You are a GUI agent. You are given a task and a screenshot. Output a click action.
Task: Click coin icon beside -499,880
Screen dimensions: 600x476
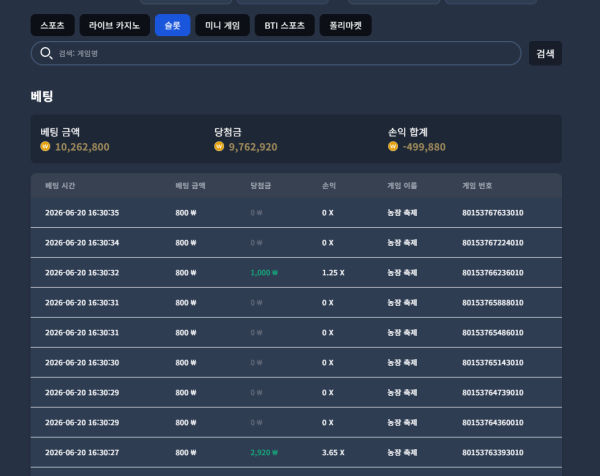(x=393, y=146)
